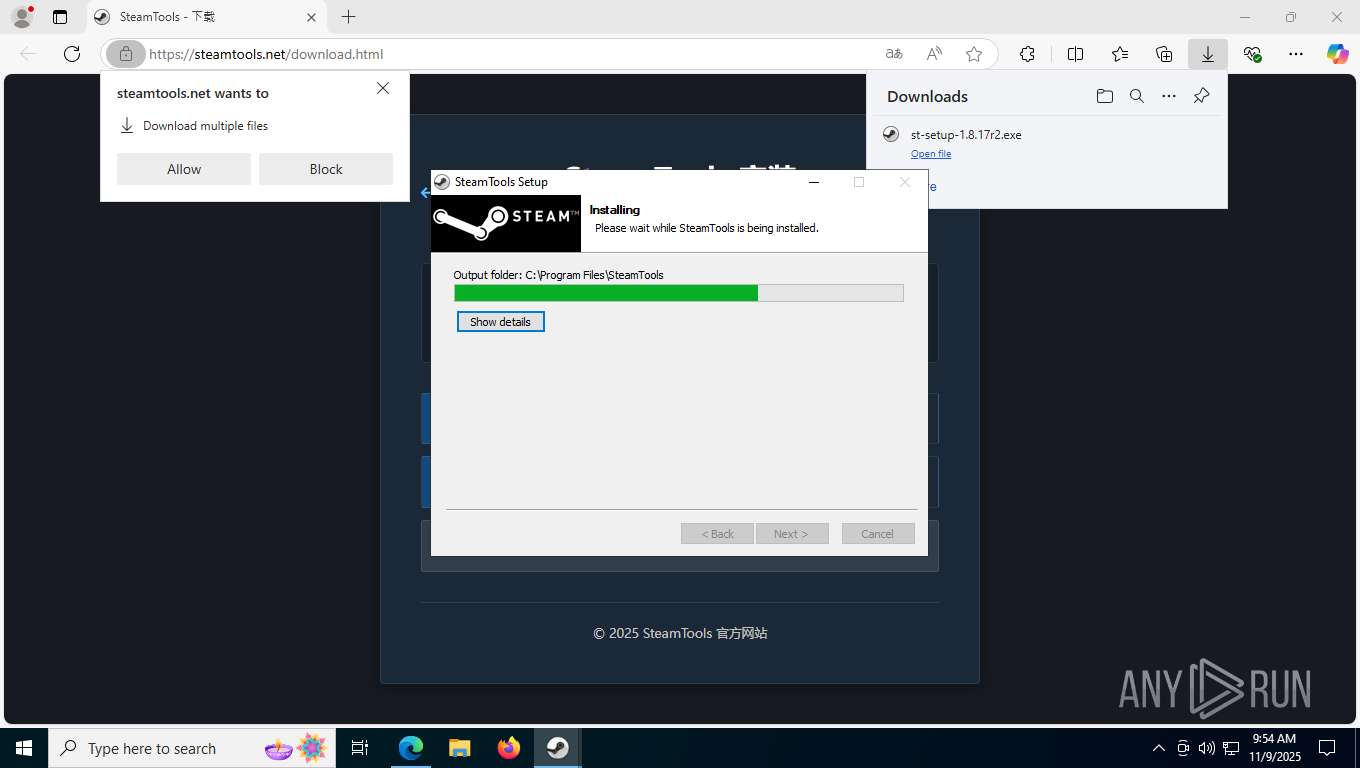Open the Copilot sidebar icon
Image resolution: width=1360 pixels, height=768 pixels.
pyautogui.click(x=1338, y=54)
